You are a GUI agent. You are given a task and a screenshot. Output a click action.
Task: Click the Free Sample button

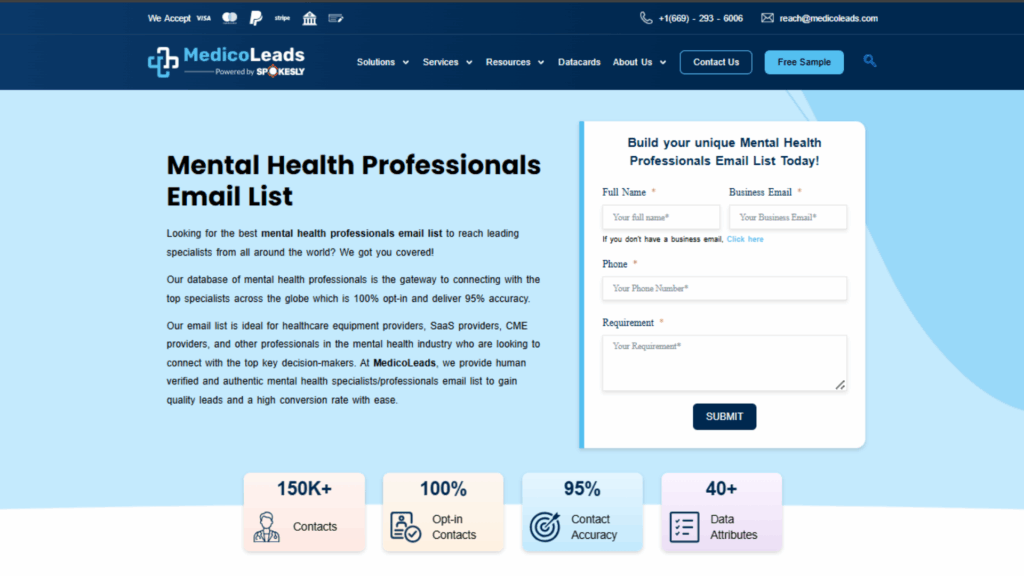(x=803, y=61)
